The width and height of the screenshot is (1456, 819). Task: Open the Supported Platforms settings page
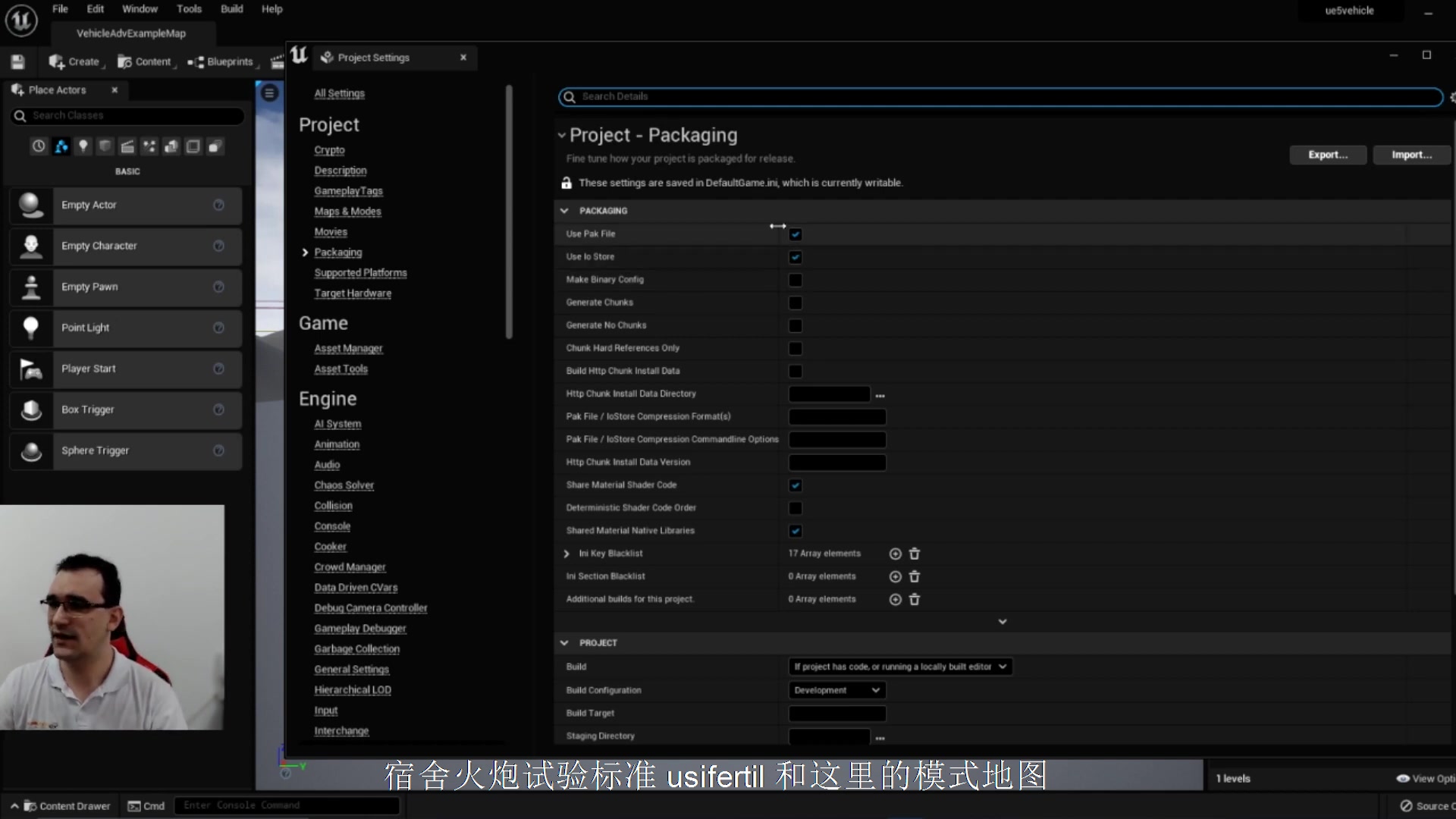(360, 272)
